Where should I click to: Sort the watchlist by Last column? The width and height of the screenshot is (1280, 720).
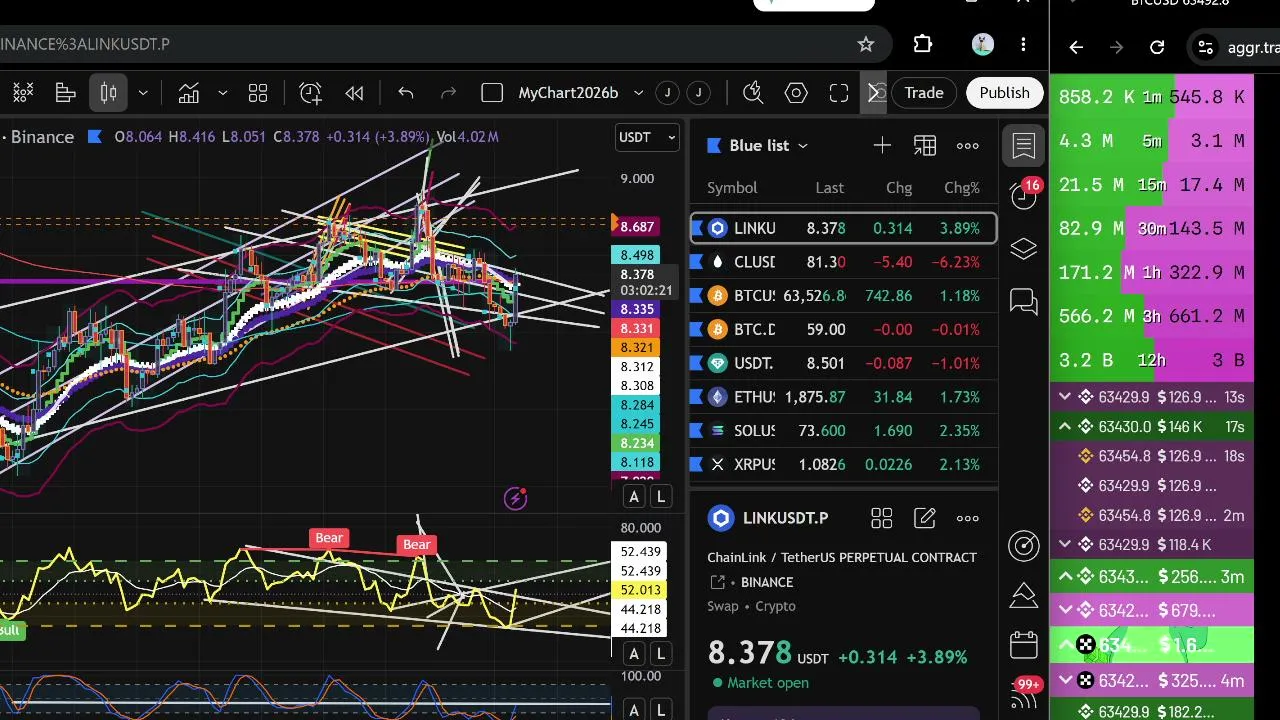pos(829,188)
